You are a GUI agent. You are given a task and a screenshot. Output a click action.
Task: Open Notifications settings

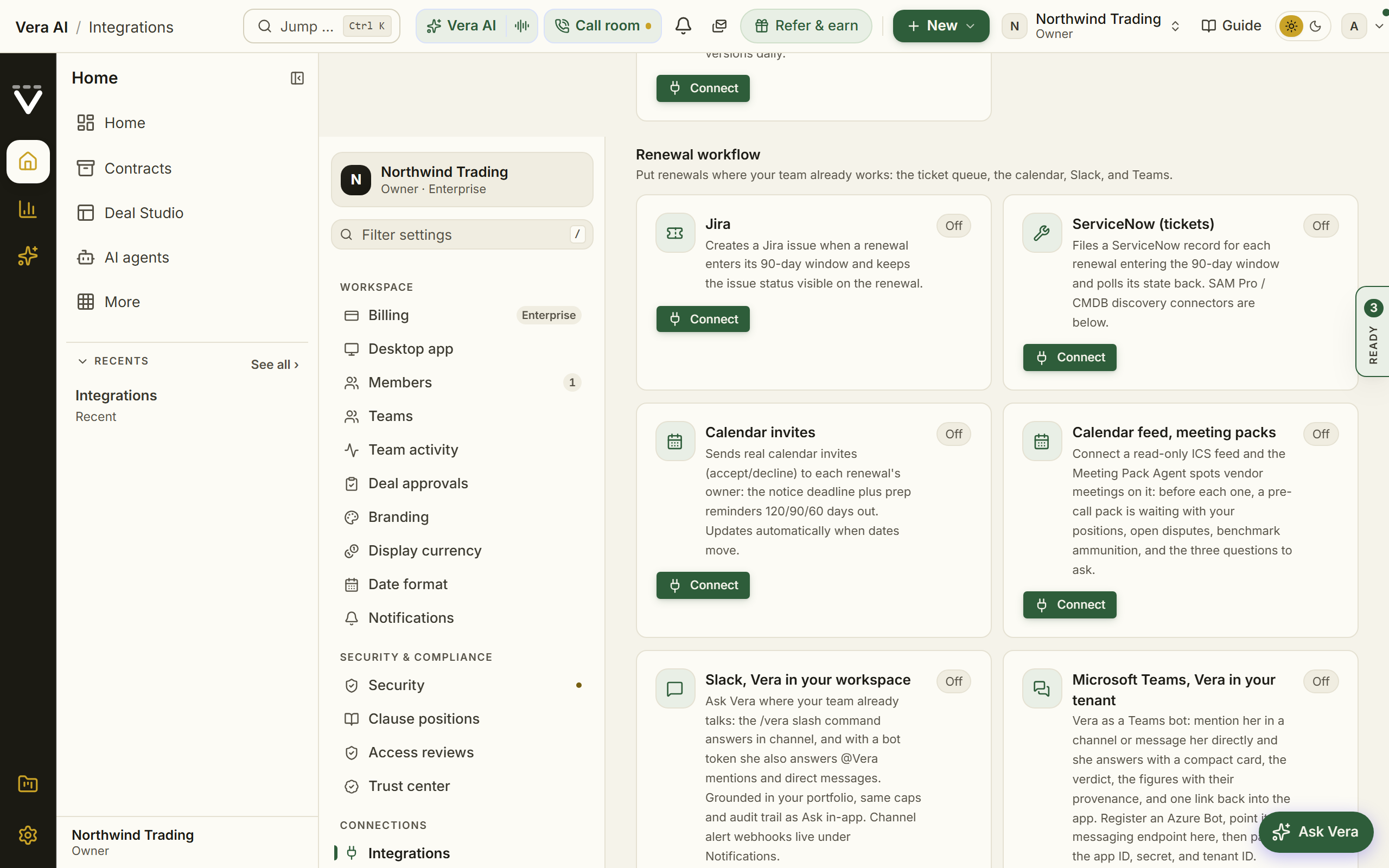tap(462, 618)
